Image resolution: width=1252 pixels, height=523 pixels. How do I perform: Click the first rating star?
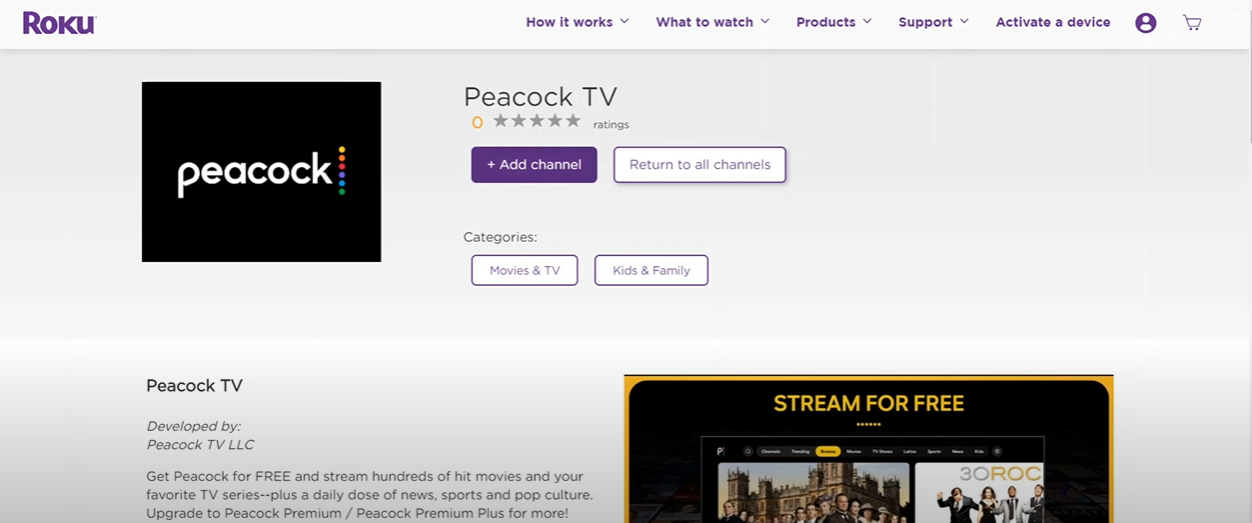tap(501, 121)
